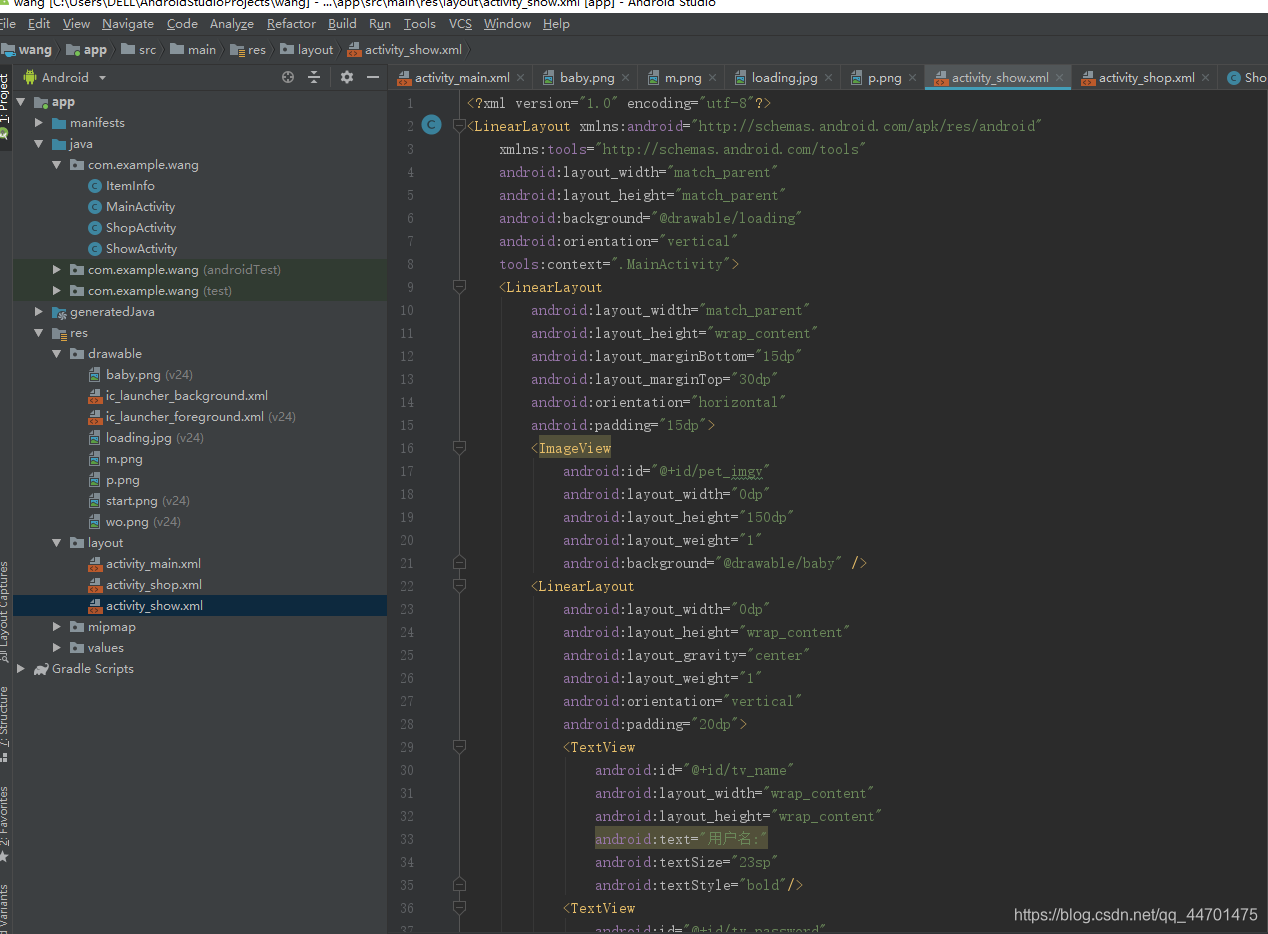Expand com.example.wang (androidTest) package
The height and width of the screenshot is (934, 1268).
click(x=57, y=270)
